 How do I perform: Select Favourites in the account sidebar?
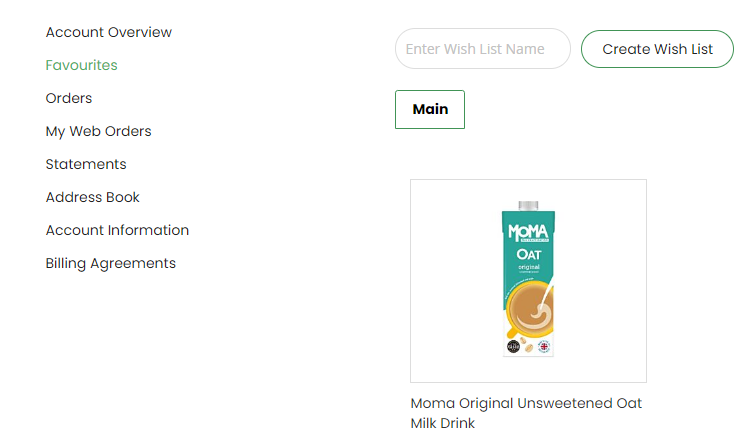pyautogui.click(x=81, y=65)
